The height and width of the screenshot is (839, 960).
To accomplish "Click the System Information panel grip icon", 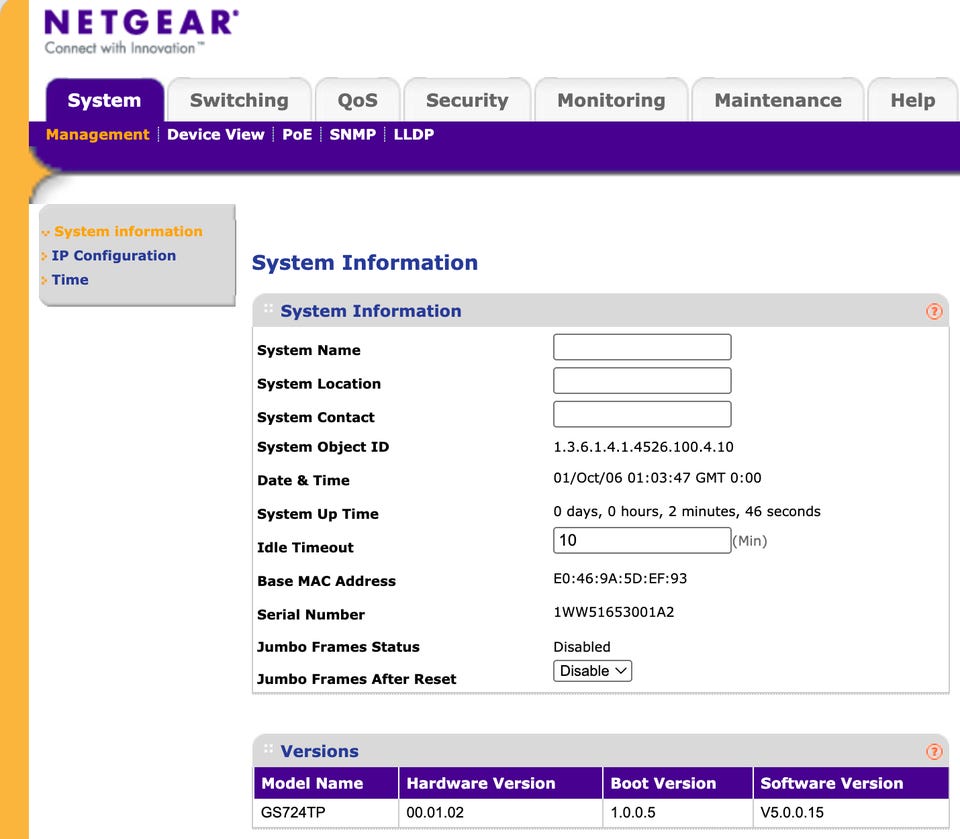I will pos(268,309).
